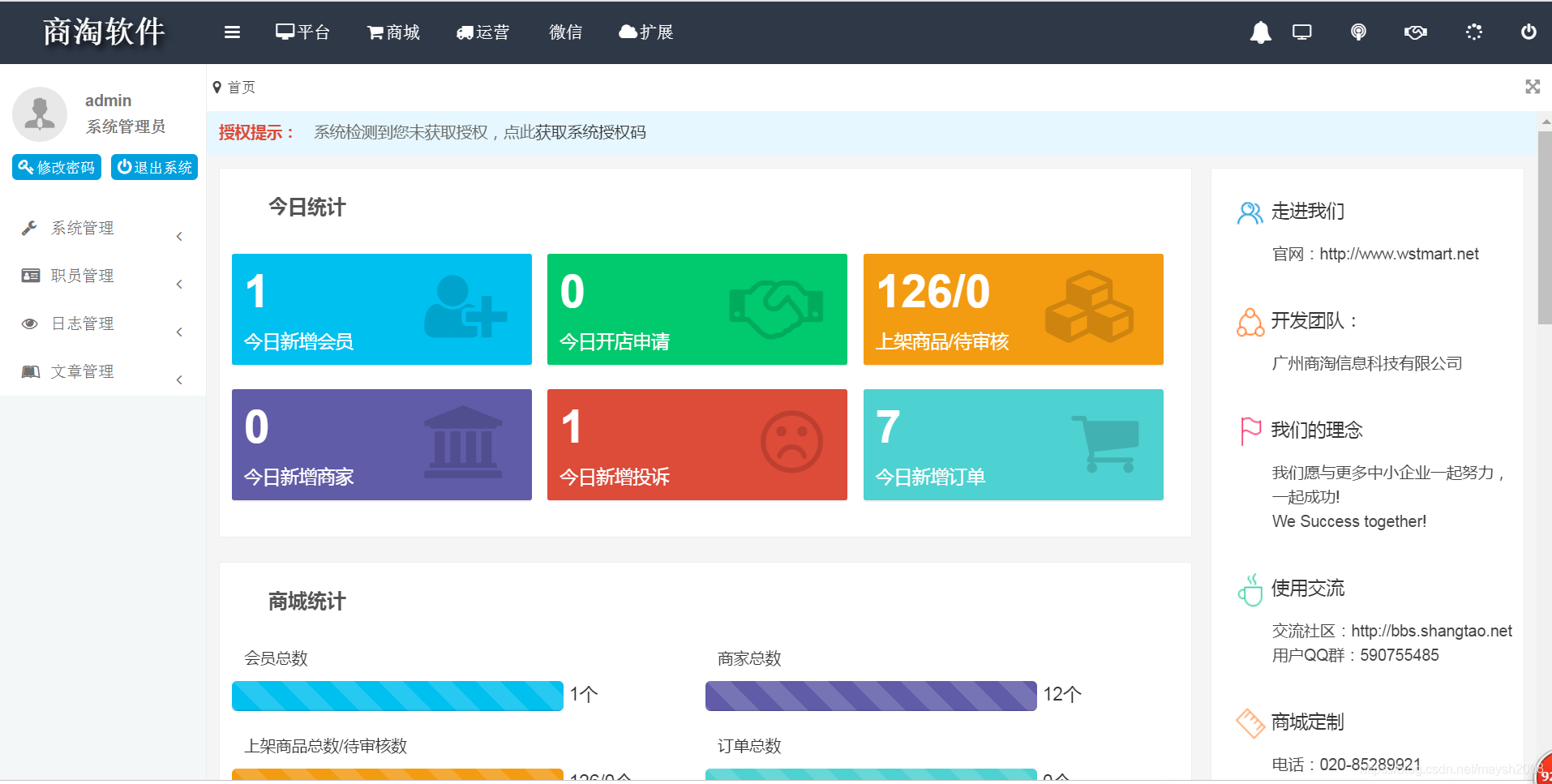The width and height of the screenshot is (1552, 784).
Task: Click the page vertical scrollbar
Action: pyautogui.click(x=1545, y=227)
